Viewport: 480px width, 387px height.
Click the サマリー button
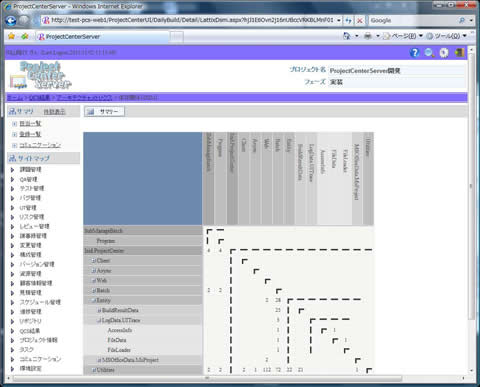104,111
